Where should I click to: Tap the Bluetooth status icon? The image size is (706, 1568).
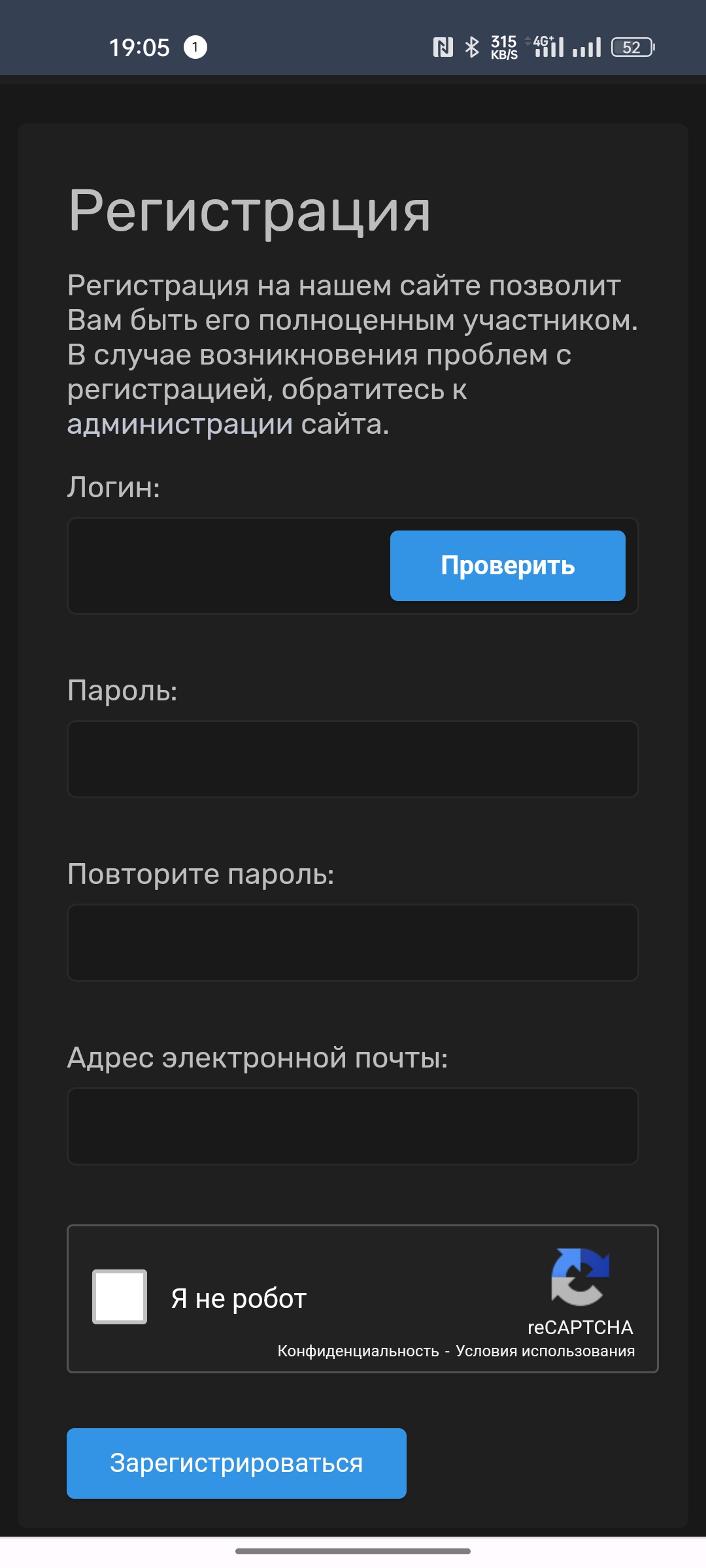coord(472,47)
